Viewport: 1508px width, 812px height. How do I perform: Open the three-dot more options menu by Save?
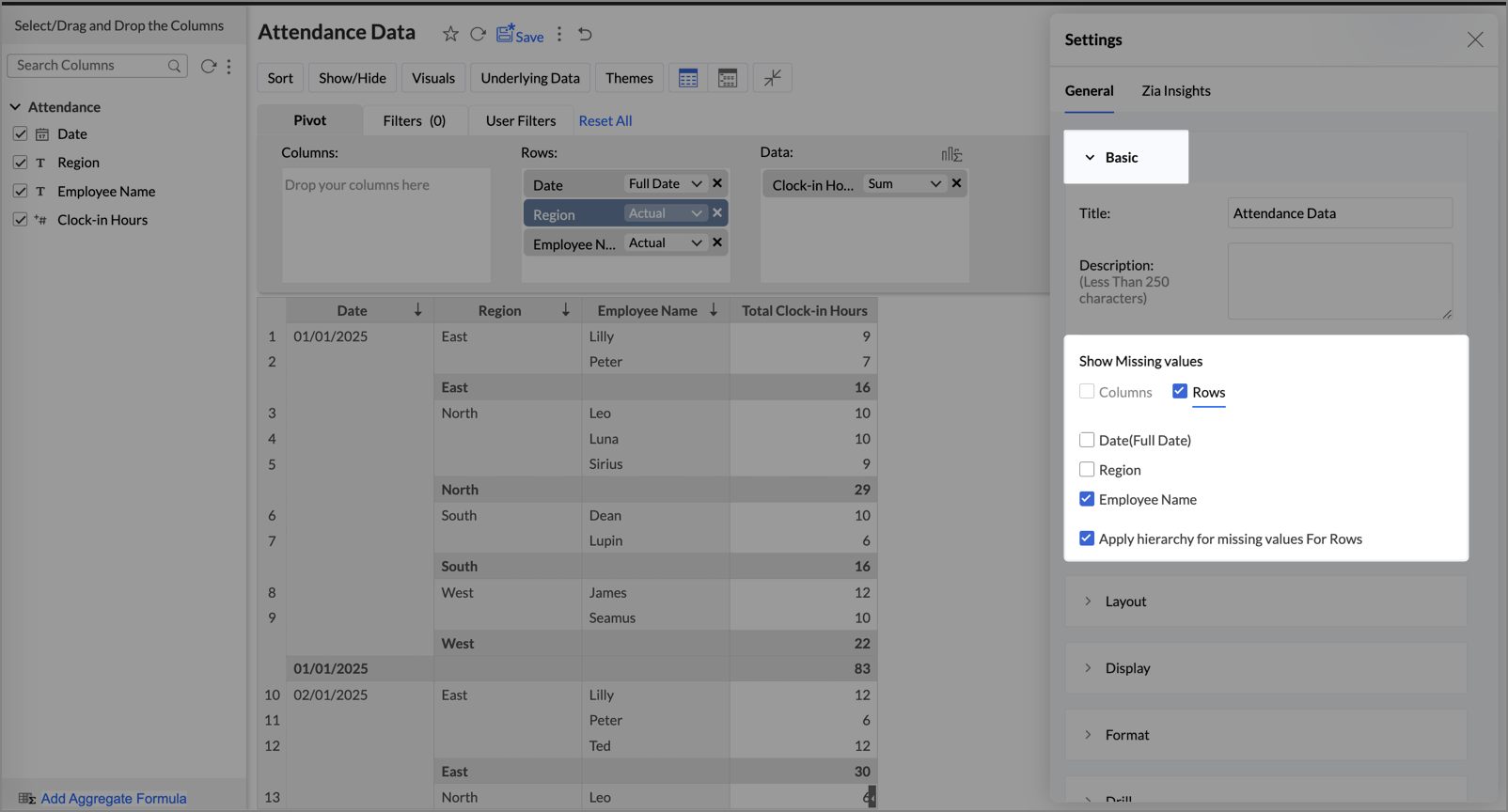pyautogui.click(x=559, y=34)
